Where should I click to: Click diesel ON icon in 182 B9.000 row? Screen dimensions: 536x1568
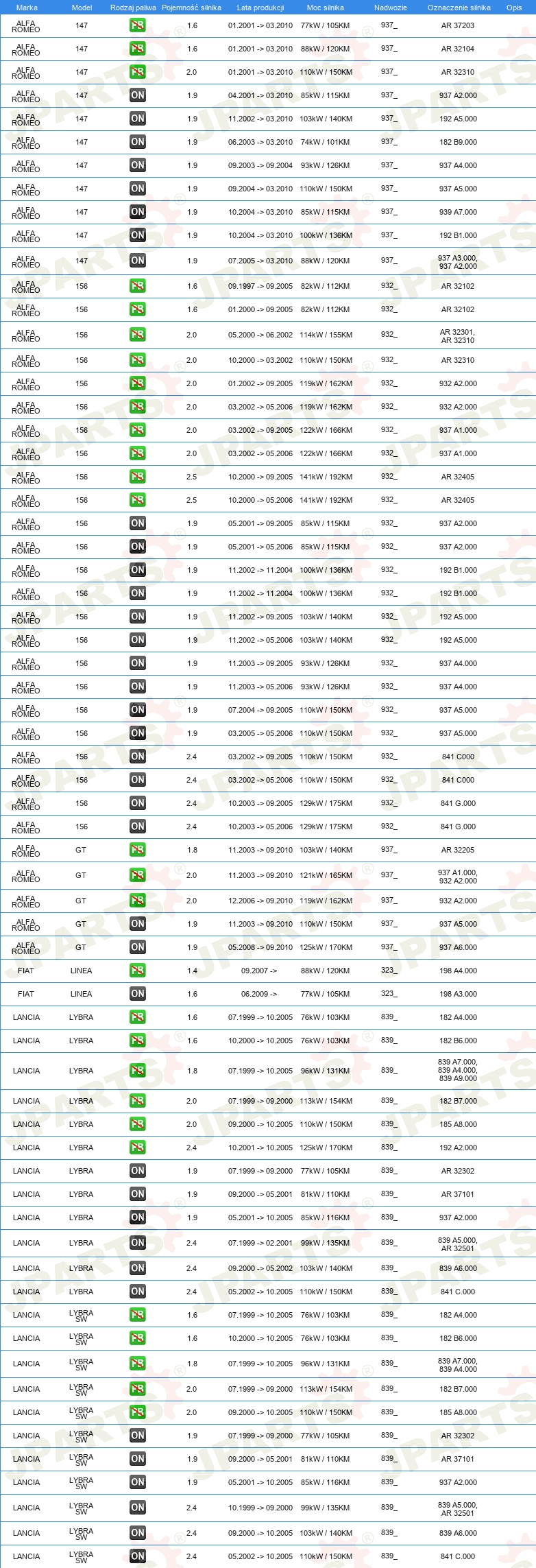click(x=138, y=142)
